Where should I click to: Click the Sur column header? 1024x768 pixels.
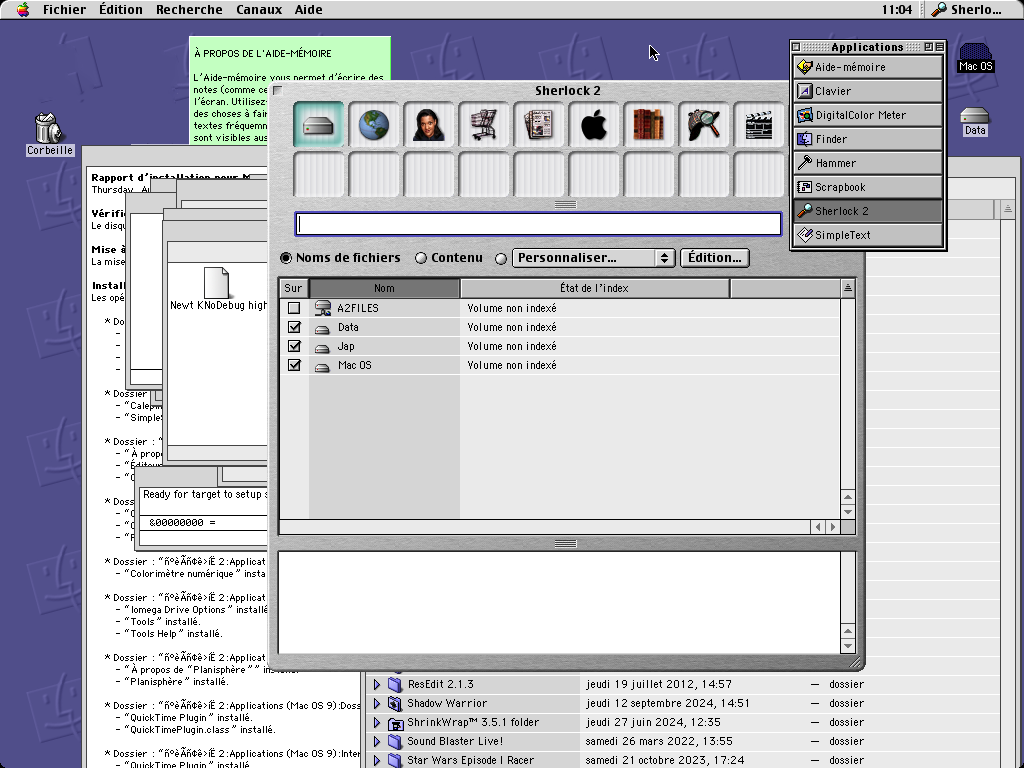tap(293, 288)
